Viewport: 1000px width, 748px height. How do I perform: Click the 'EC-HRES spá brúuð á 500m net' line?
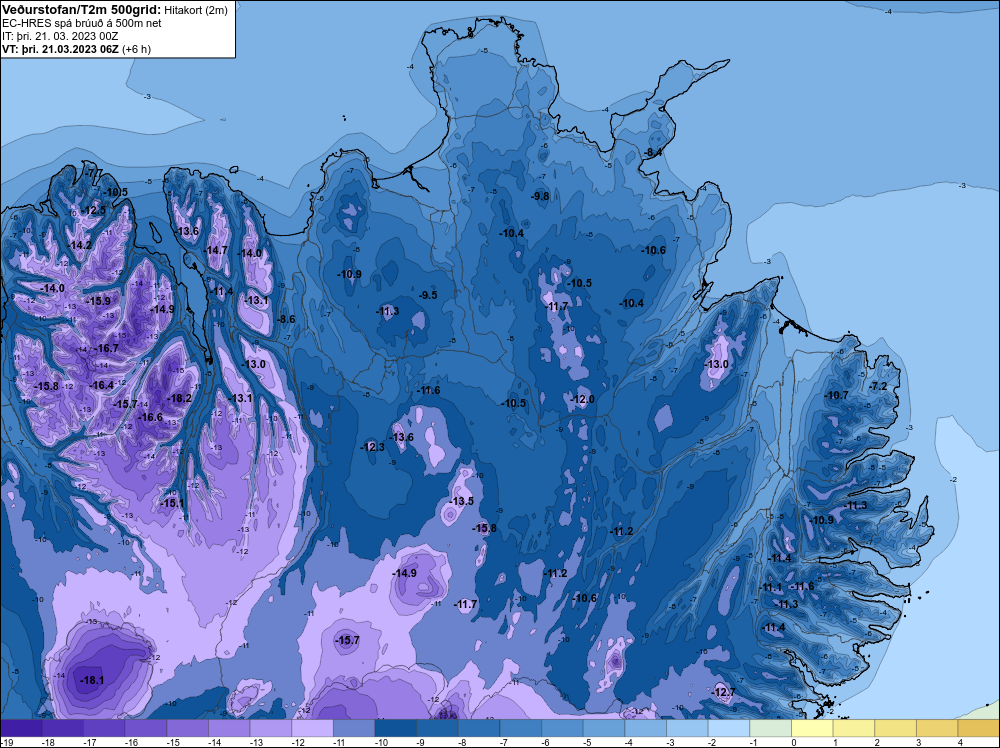(x=82, y=23)
